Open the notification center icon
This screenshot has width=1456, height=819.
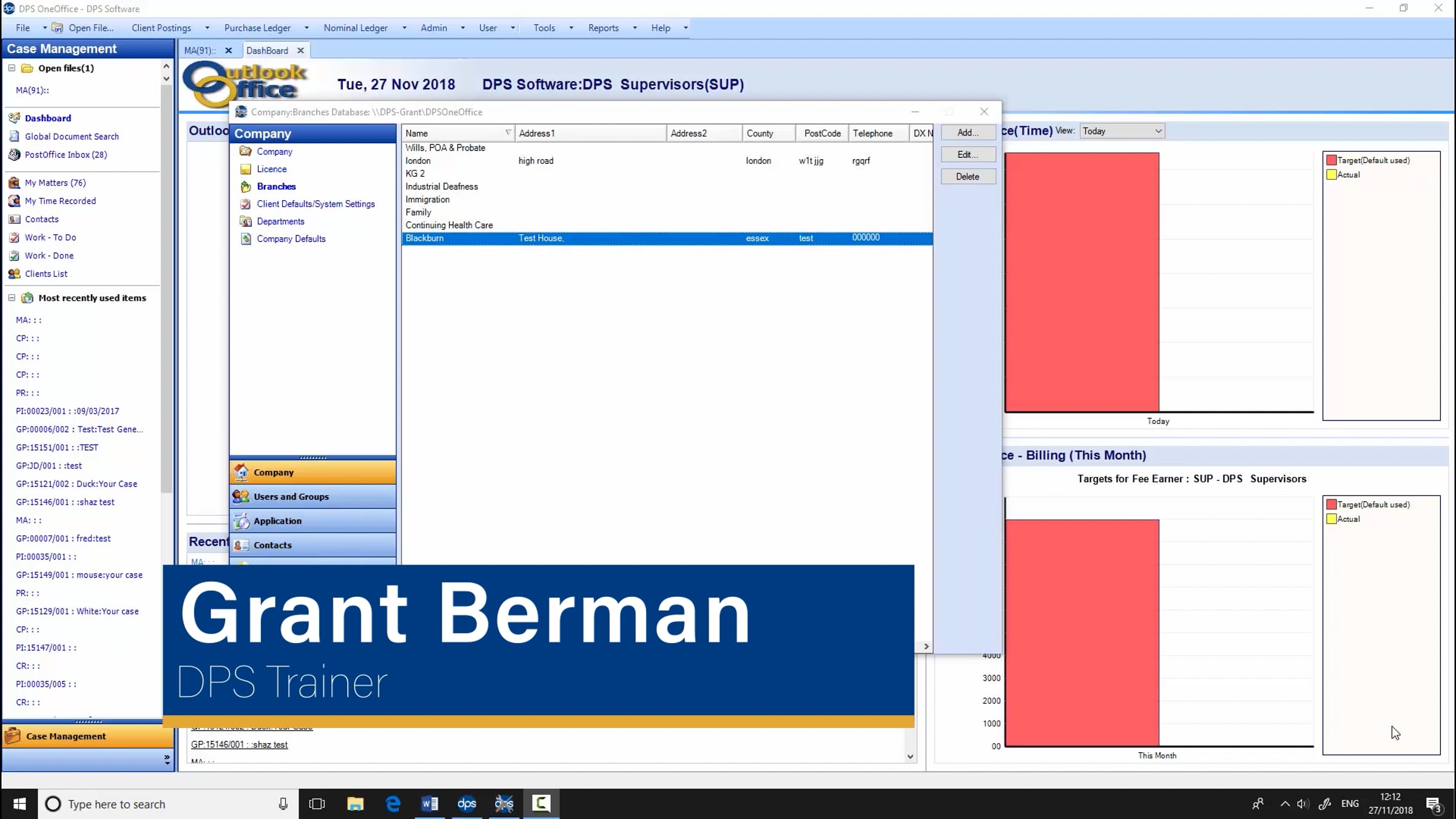(1434, 804)
